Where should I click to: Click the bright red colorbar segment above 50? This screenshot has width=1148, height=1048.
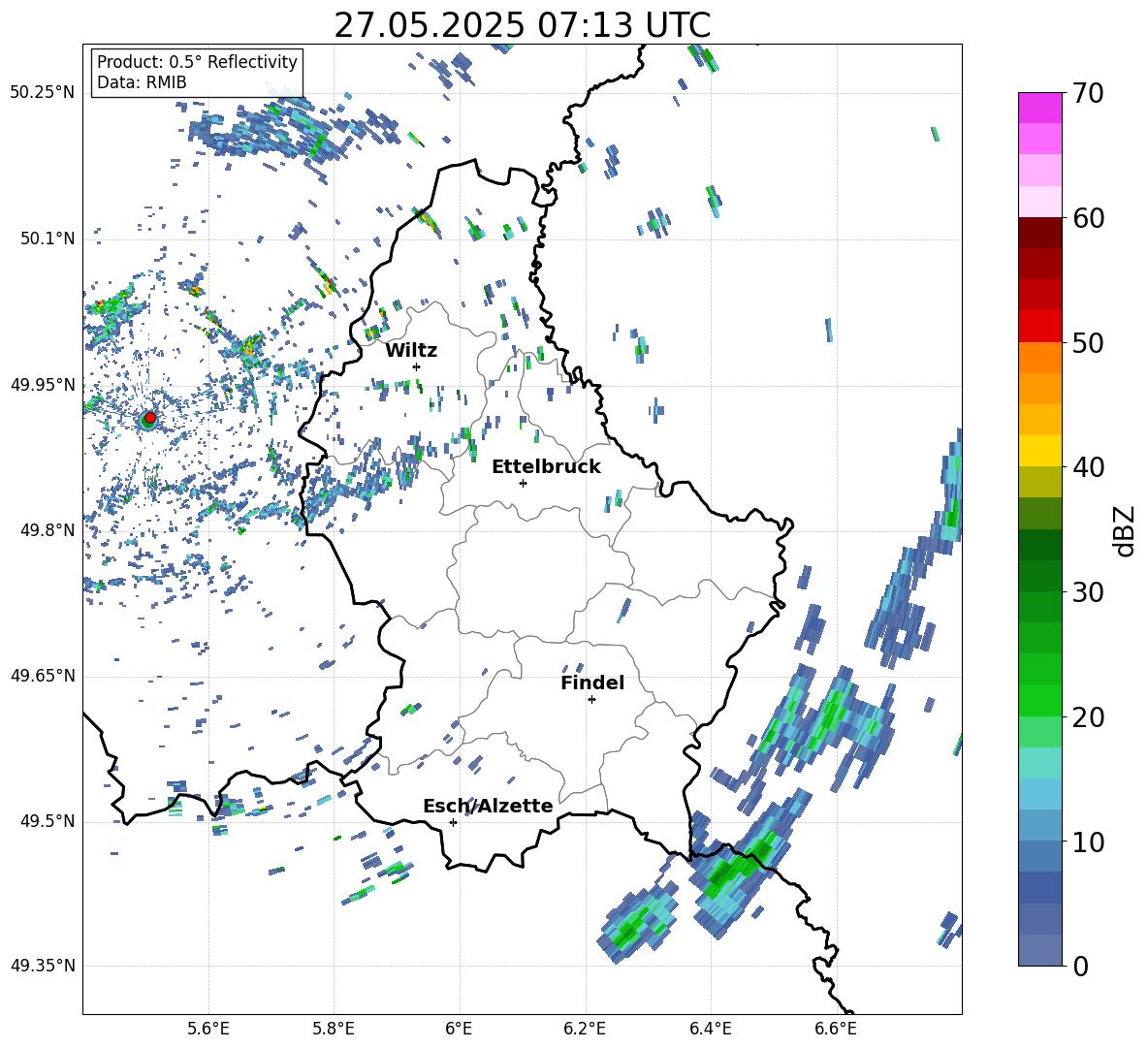(1039, 327)
